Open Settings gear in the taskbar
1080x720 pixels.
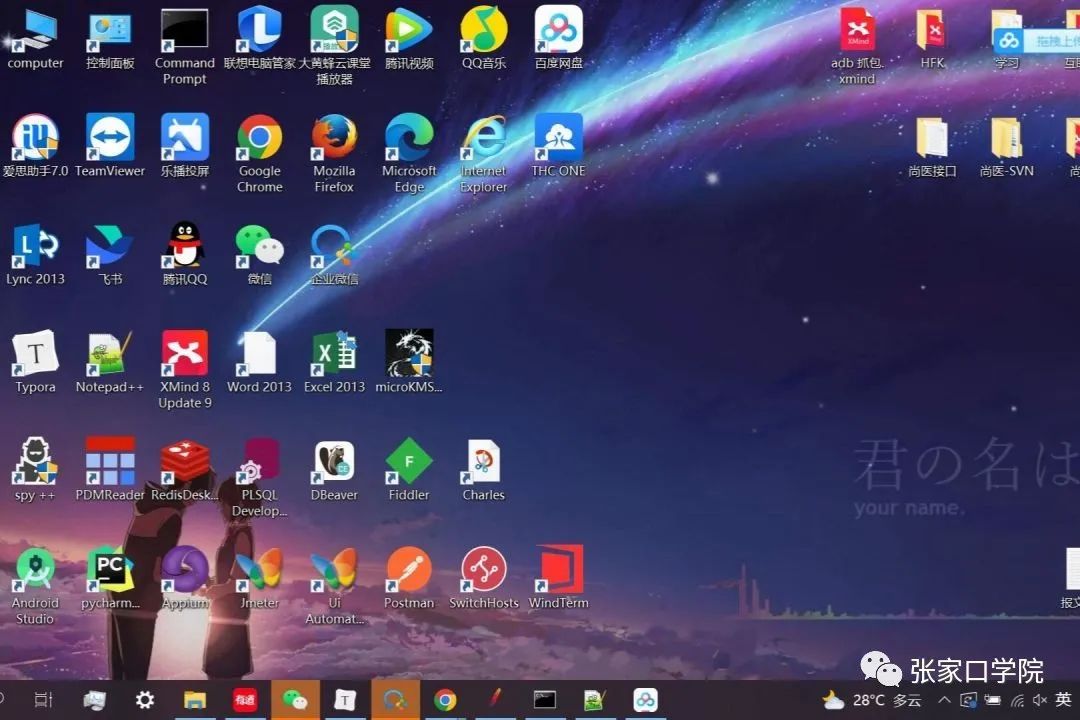[x=145, y=700]
